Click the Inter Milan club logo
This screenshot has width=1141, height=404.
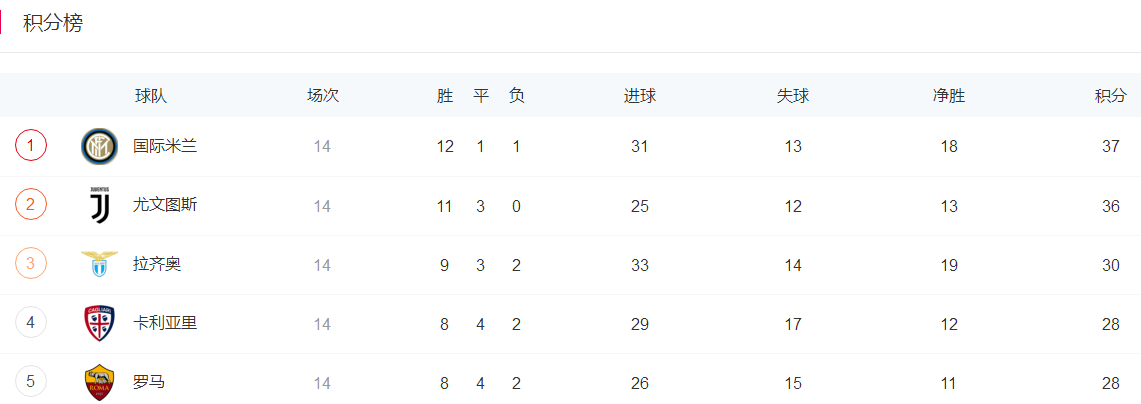pyautogui.click(x=99, y=146)
